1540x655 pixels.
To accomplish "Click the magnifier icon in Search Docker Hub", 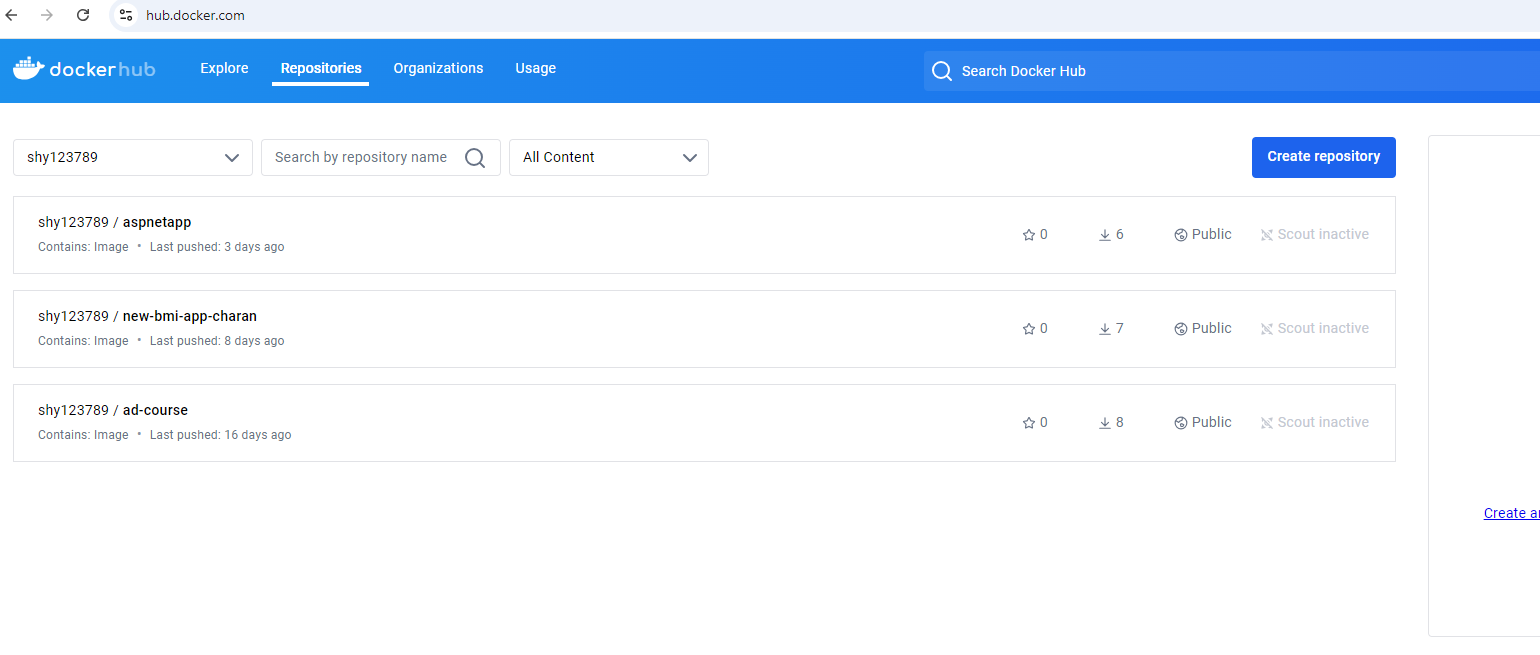I will (x=941, y=71).
